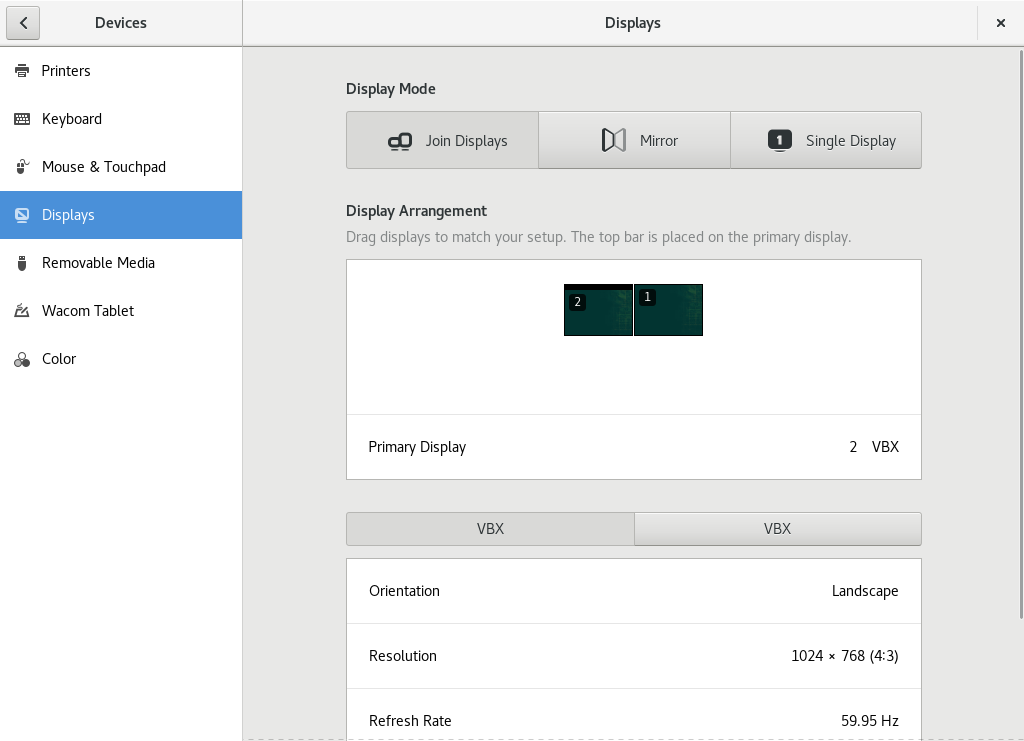Expand the Resolution 1024 × 768 options

click(633, 656)
